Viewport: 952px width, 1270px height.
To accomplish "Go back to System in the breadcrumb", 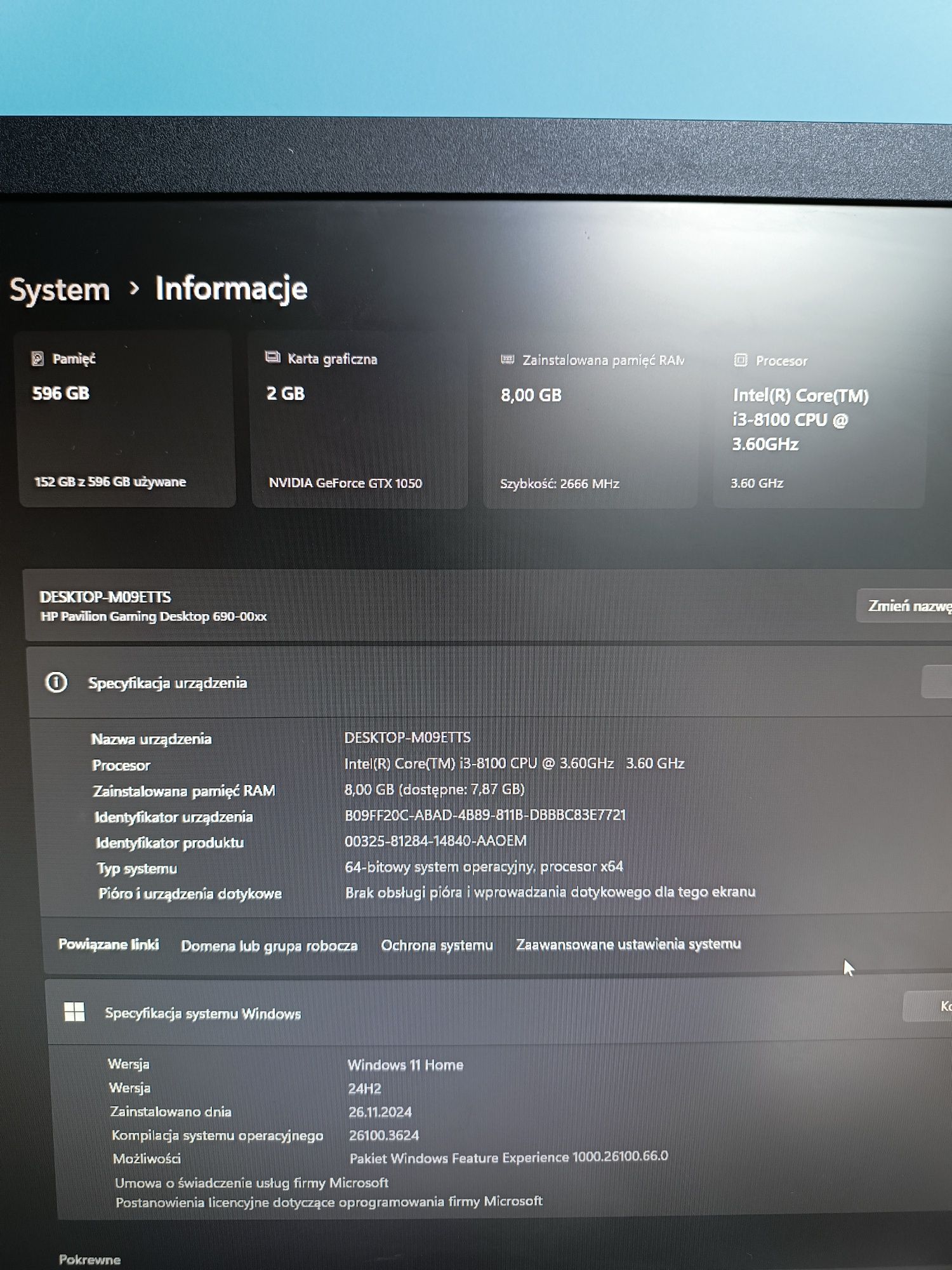I will 60,290.
